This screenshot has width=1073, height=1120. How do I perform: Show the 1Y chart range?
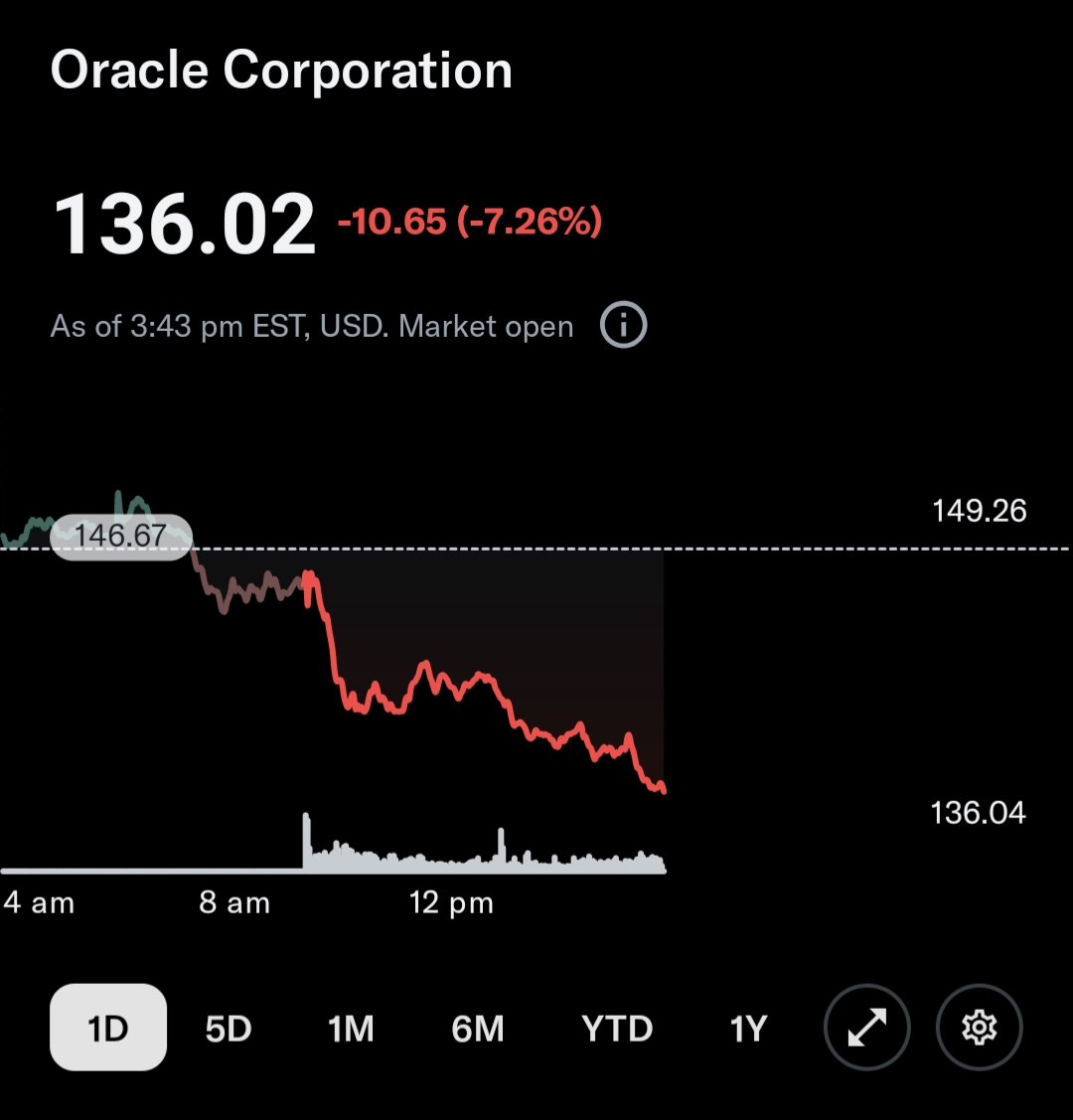tap(748, 1029)
